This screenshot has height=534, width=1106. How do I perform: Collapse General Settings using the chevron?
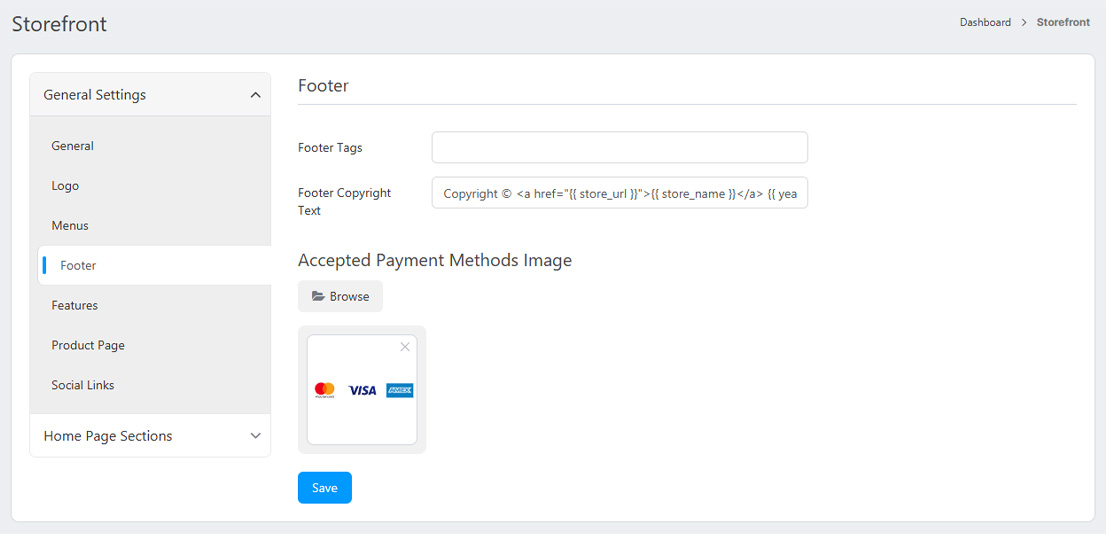[x=255, y=95]
